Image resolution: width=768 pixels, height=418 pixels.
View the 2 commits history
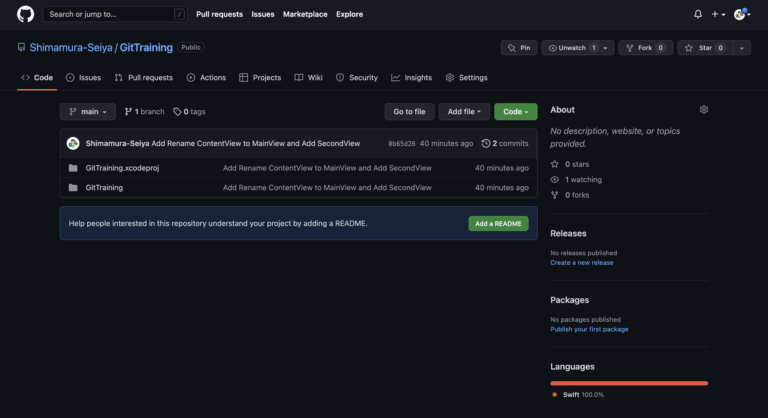(x=505, y=143)
